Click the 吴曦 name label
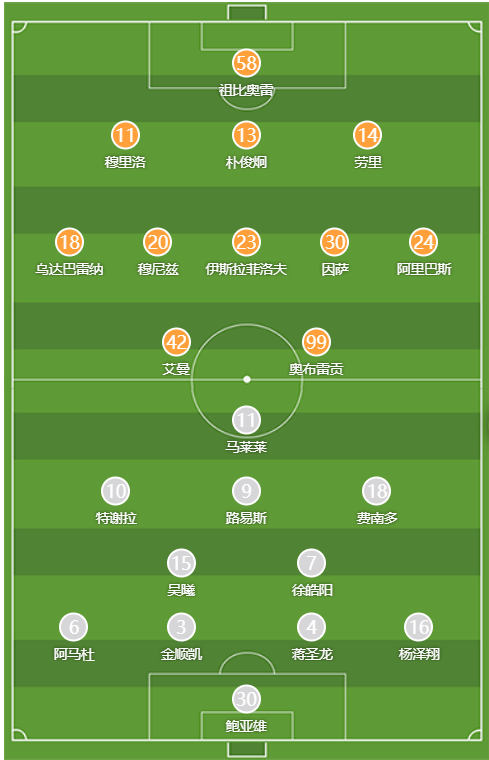This screenshot has width=489, height=760. pyautogui.click(x=181, y=590)
